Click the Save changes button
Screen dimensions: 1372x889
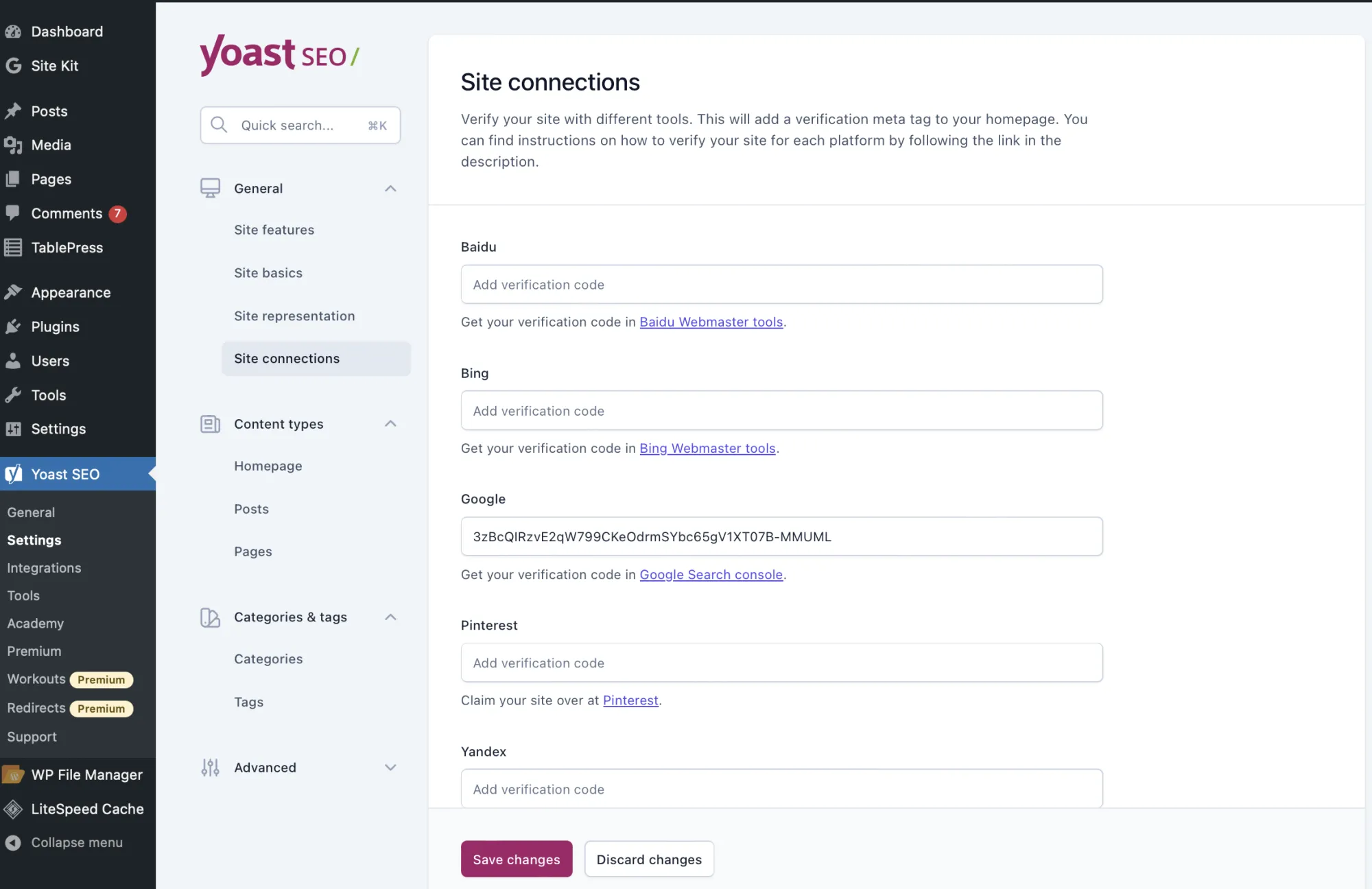(516, 859)
